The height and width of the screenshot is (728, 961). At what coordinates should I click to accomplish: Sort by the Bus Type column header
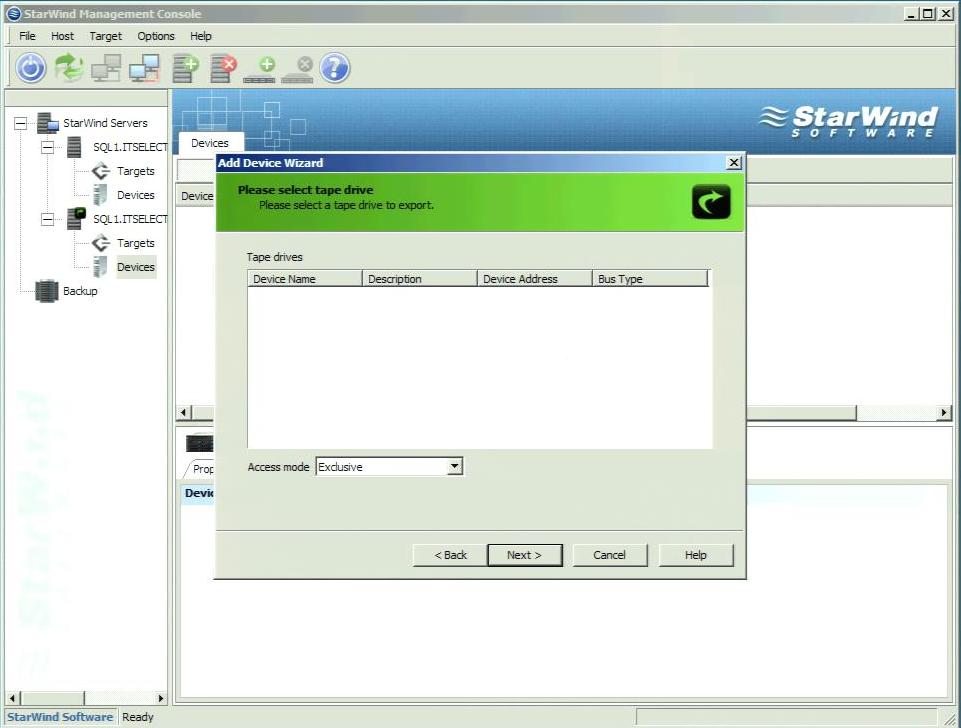click(x=650, y=279)
